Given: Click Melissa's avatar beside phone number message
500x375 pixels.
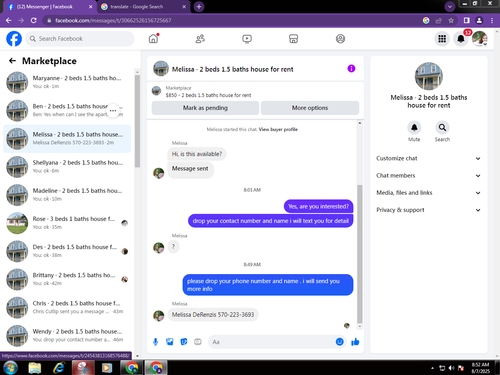Looking at the screenshot, I should pyautogui.click(x=159, y=315).
